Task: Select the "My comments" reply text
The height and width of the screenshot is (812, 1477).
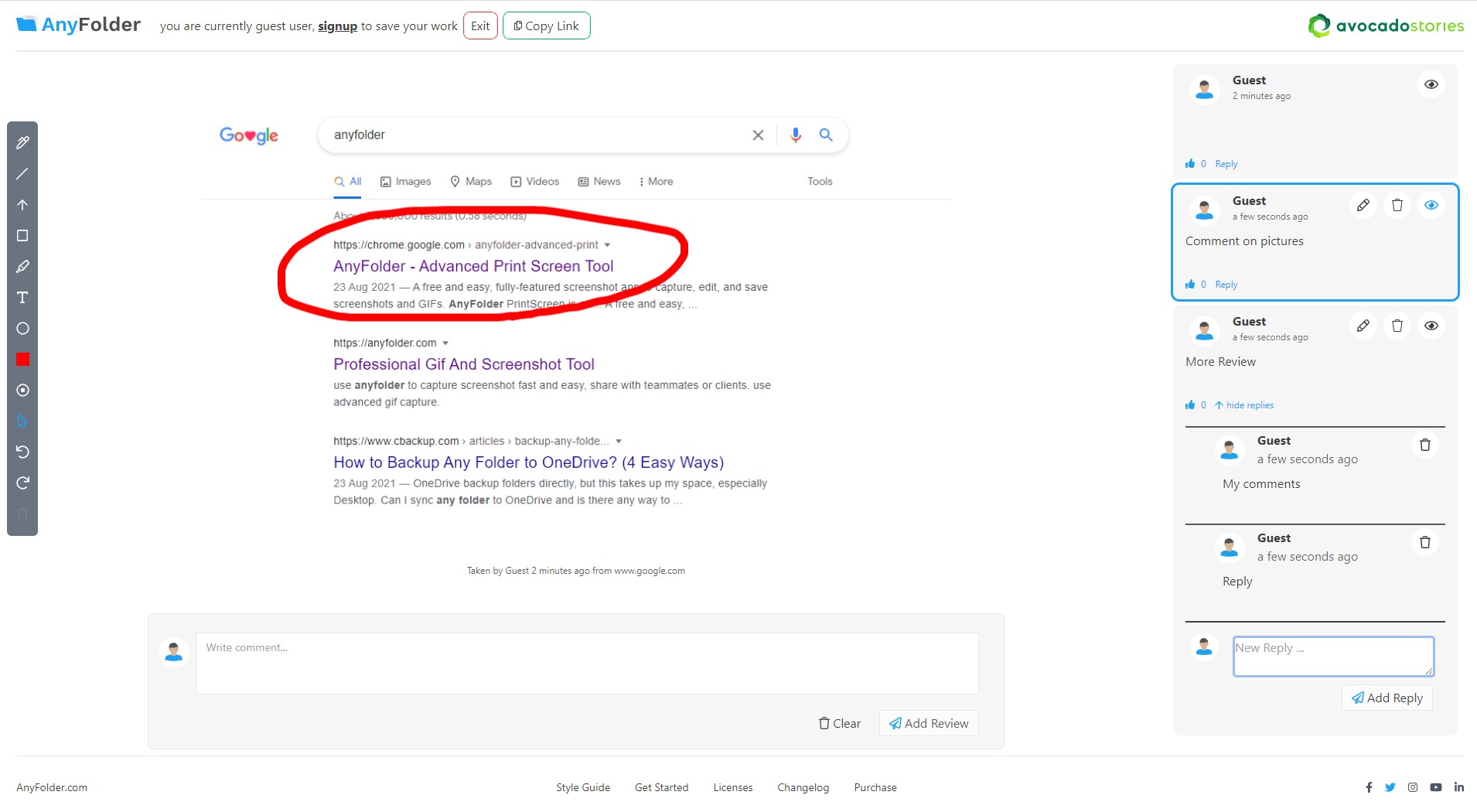Action: (x=1261, y=484)
